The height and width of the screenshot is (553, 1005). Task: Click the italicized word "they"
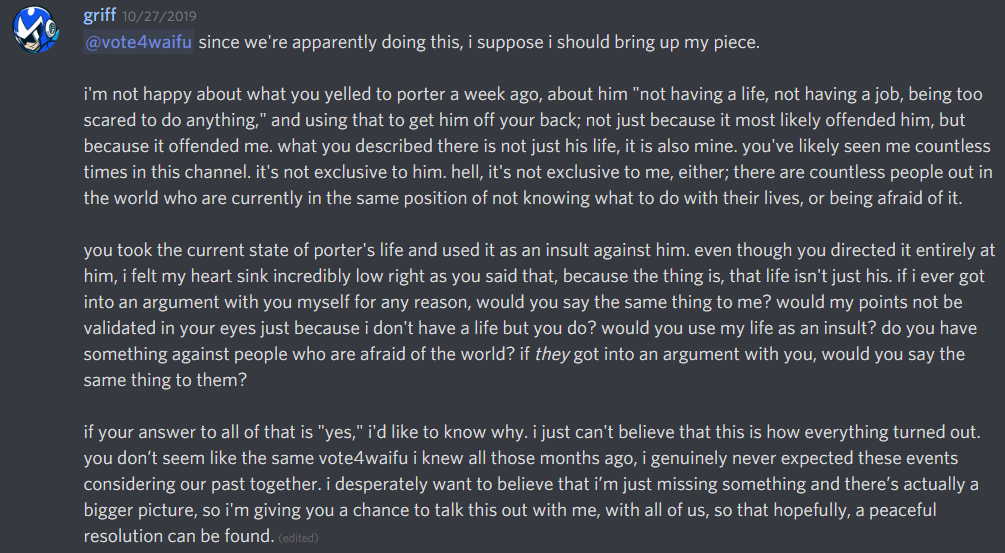pyautogui.click(x=552, y=354)
